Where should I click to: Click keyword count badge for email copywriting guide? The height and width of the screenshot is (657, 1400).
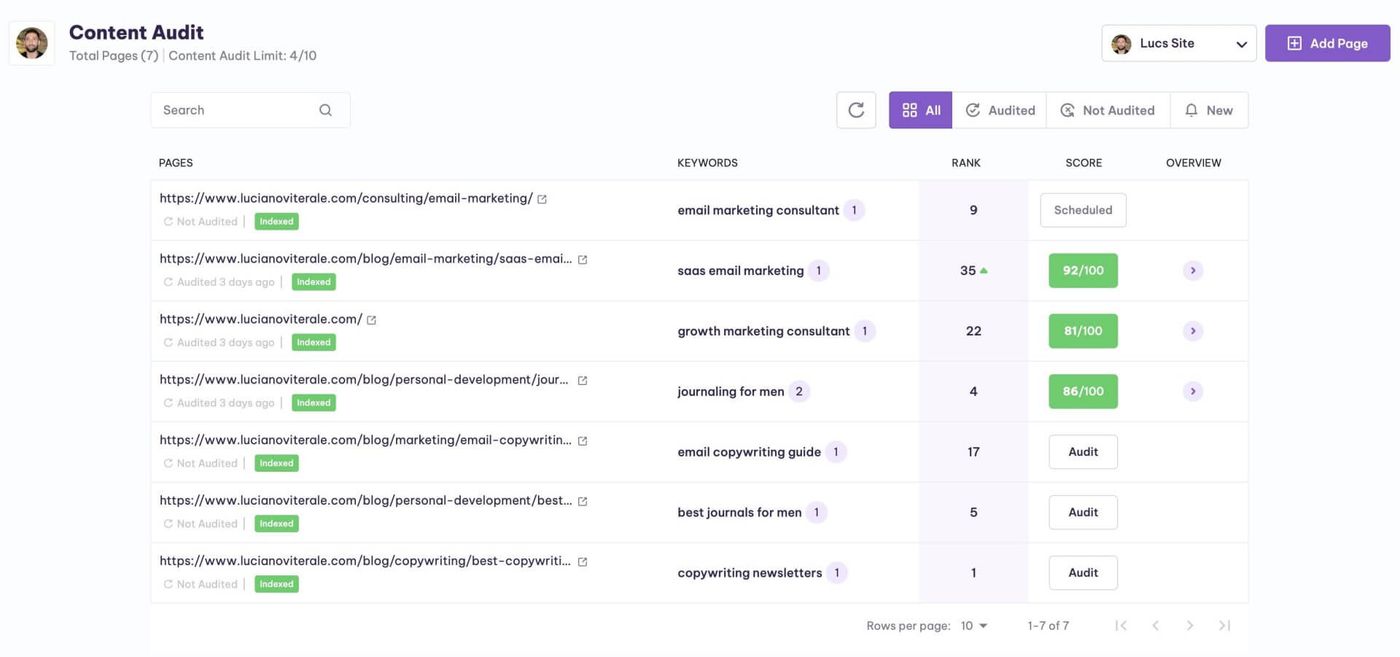pos(836,452)
